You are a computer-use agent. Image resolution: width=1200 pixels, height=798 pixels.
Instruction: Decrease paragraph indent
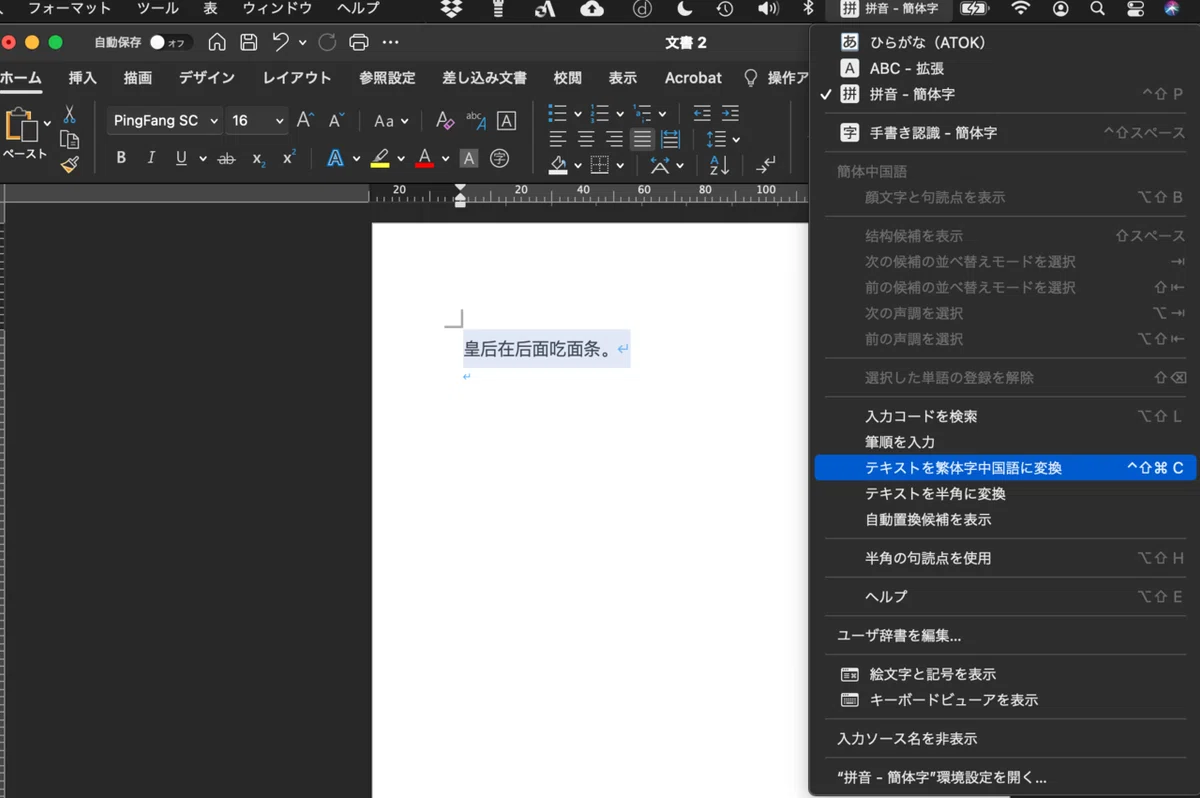click(702, 114)
